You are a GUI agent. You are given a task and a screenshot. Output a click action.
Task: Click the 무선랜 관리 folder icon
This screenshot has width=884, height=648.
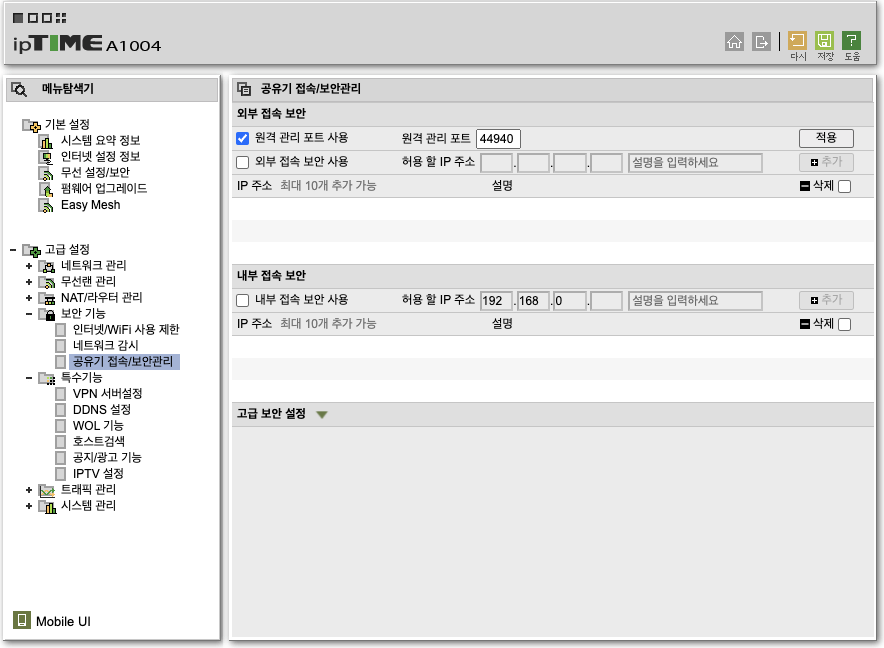pos(47,281)
